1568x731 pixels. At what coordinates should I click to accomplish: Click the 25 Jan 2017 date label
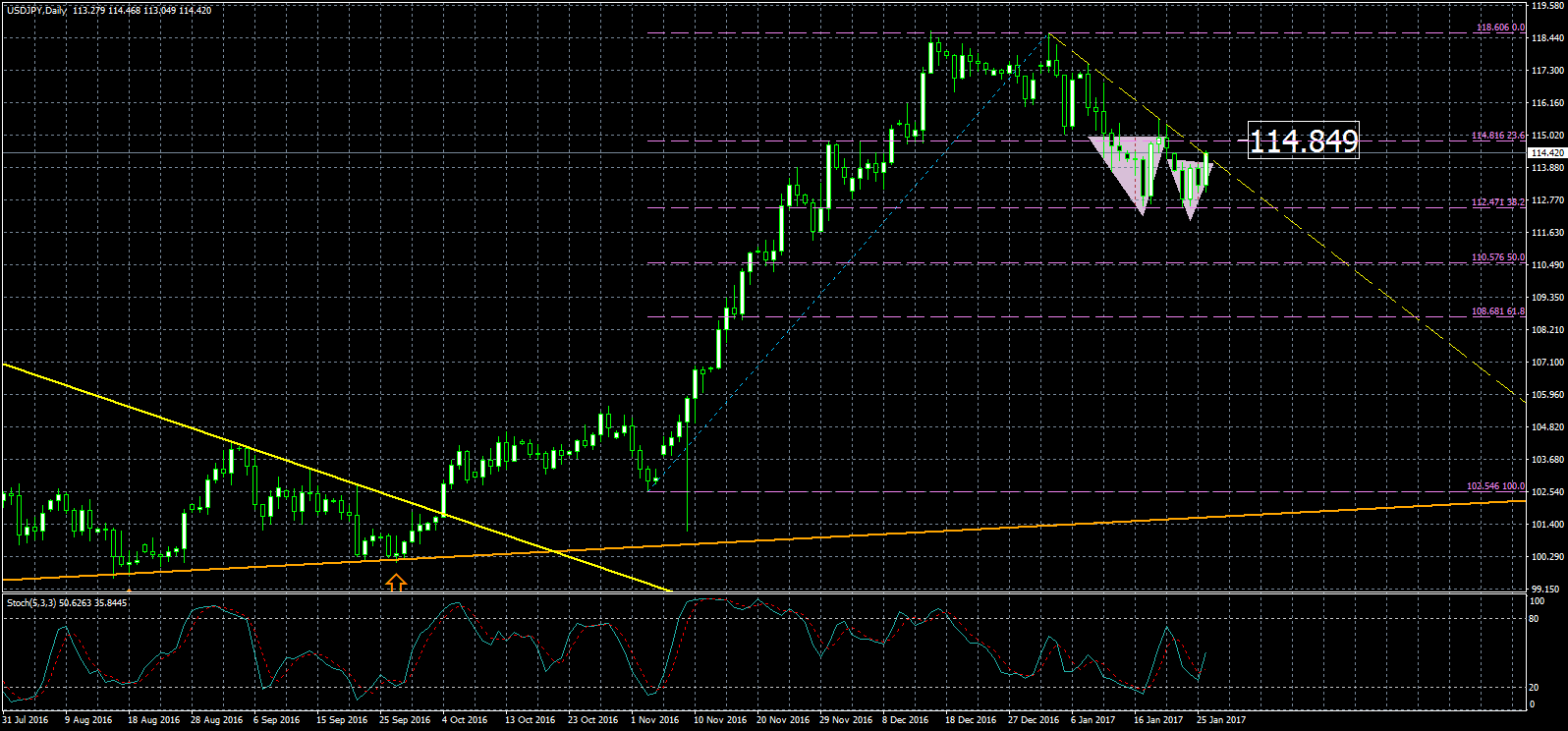[1220, 720]
